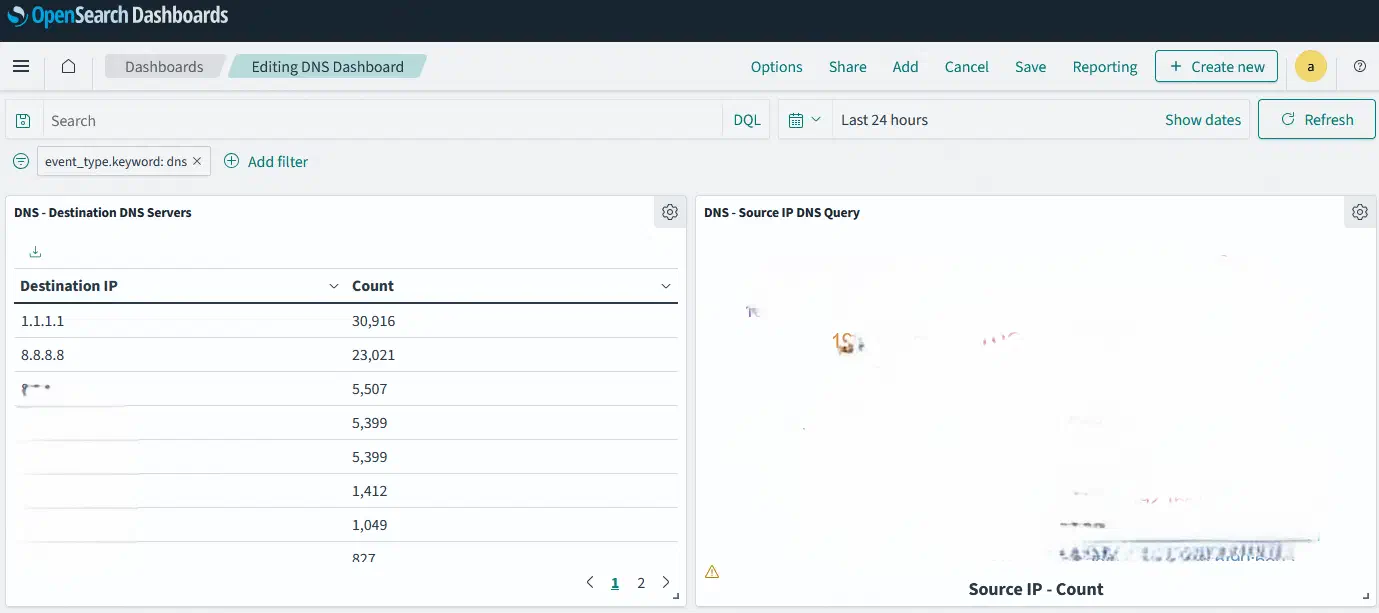1379x613 pixels.
Task: Click the saved query disk icon
Action: tap(23, 120)
